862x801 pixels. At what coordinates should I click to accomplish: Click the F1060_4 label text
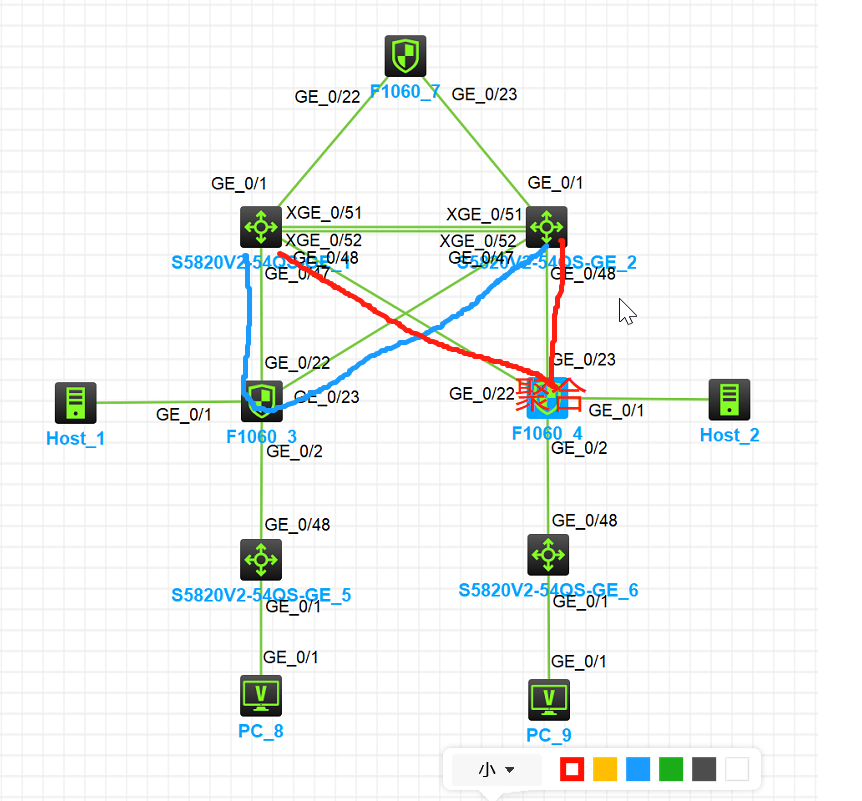coord(548,433)
